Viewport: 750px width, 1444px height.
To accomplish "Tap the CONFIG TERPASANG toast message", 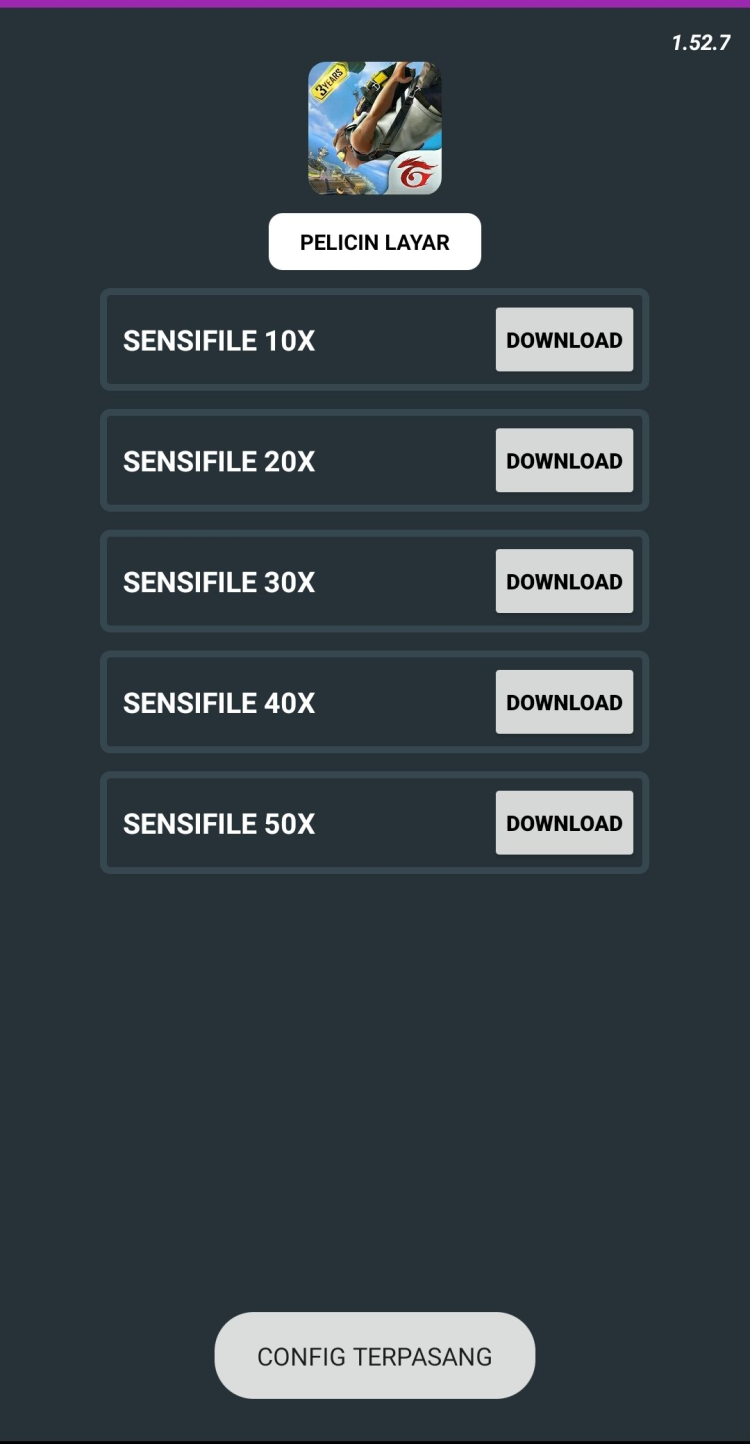I will click(375, 1356).
